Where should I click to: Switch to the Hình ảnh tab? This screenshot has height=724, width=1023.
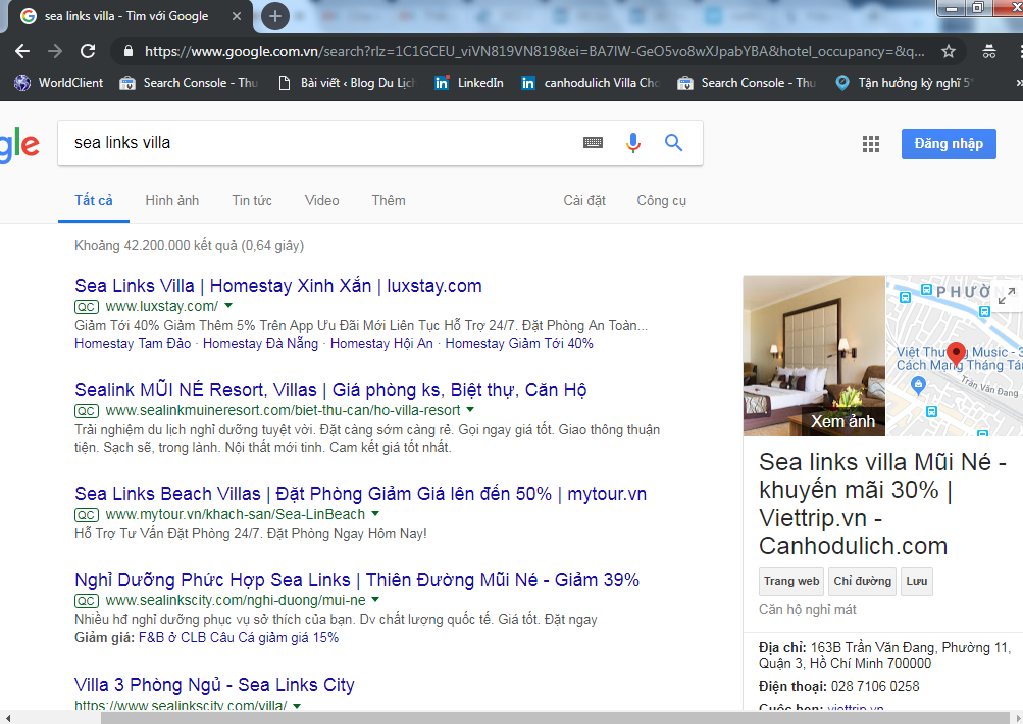point(172,200)
